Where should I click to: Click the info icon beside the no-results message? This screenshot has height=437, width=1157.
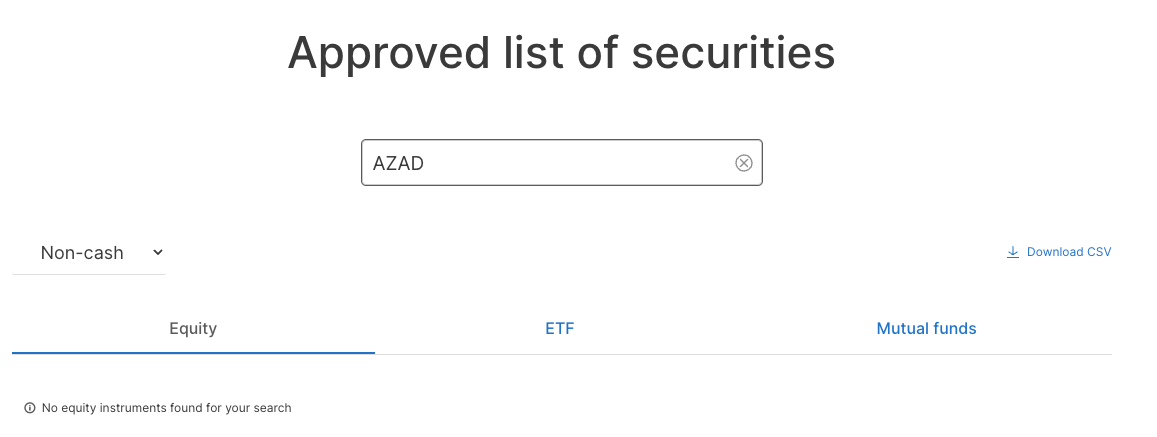(x=30, y=407)
